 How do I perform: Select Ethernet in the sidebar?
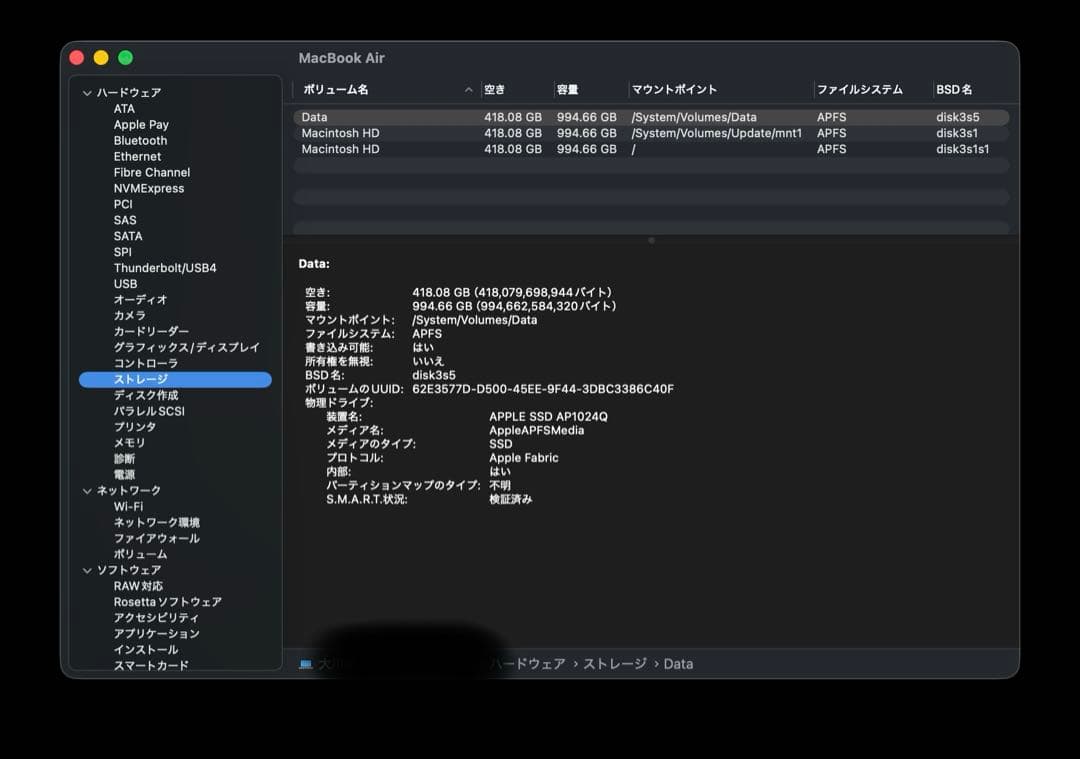click(x=137, y=156)
